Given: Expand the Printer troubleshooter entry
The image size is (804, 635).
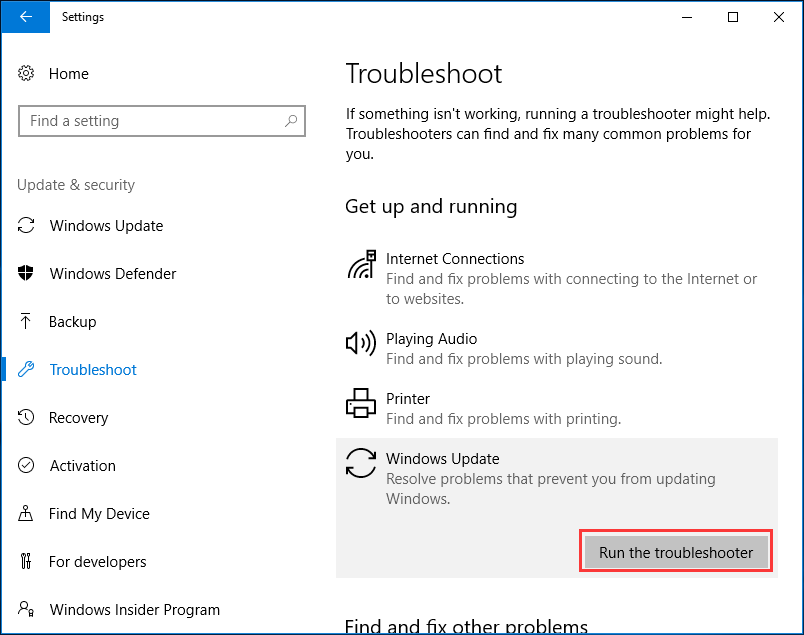Looking at the screenshot, I should click(557, 408).
